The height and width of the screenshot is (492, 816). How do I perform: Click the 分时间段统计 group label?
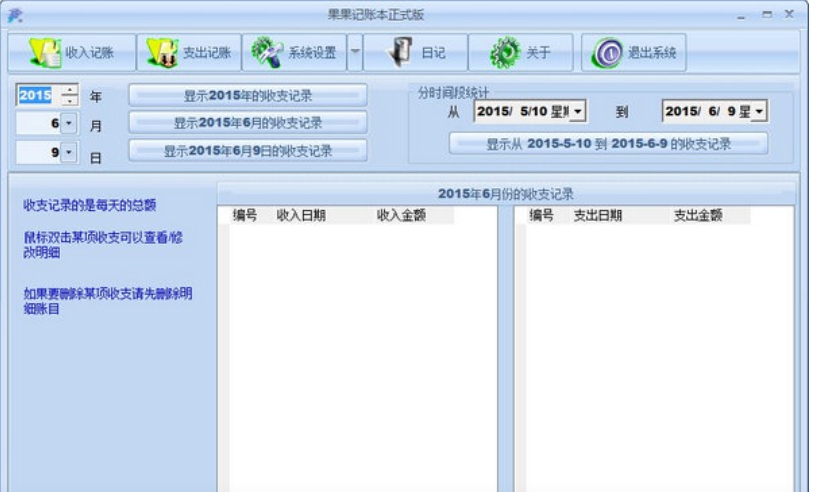tap(453, 93)
